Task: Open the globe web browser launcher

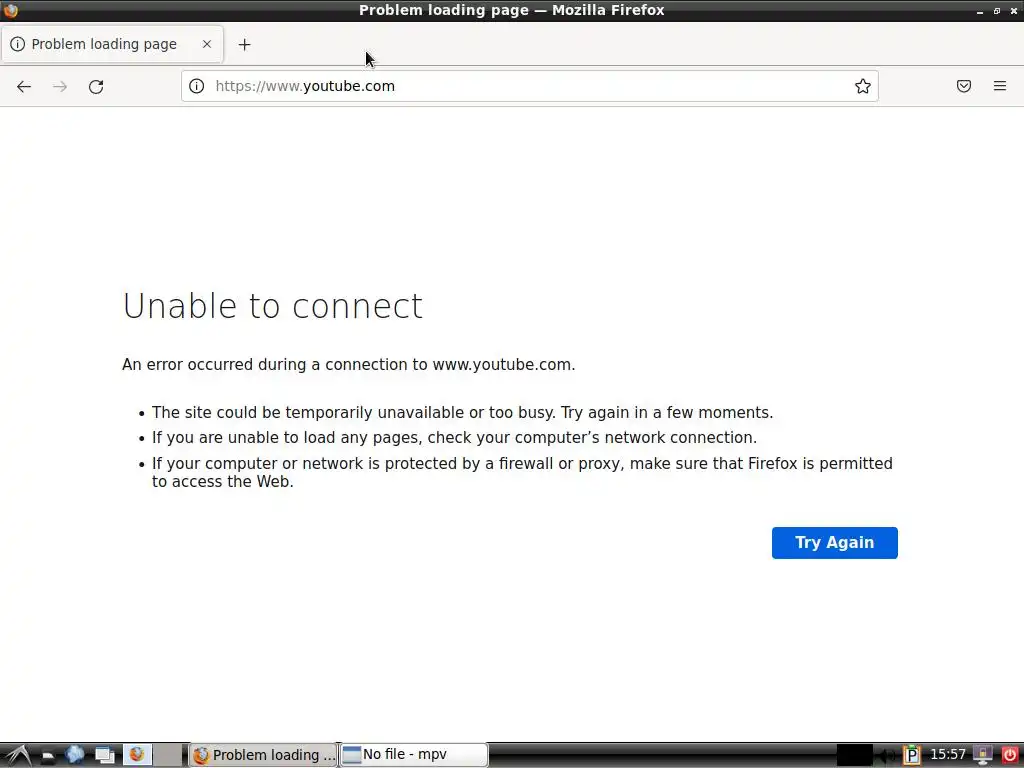Action: (x=74, y=755)
